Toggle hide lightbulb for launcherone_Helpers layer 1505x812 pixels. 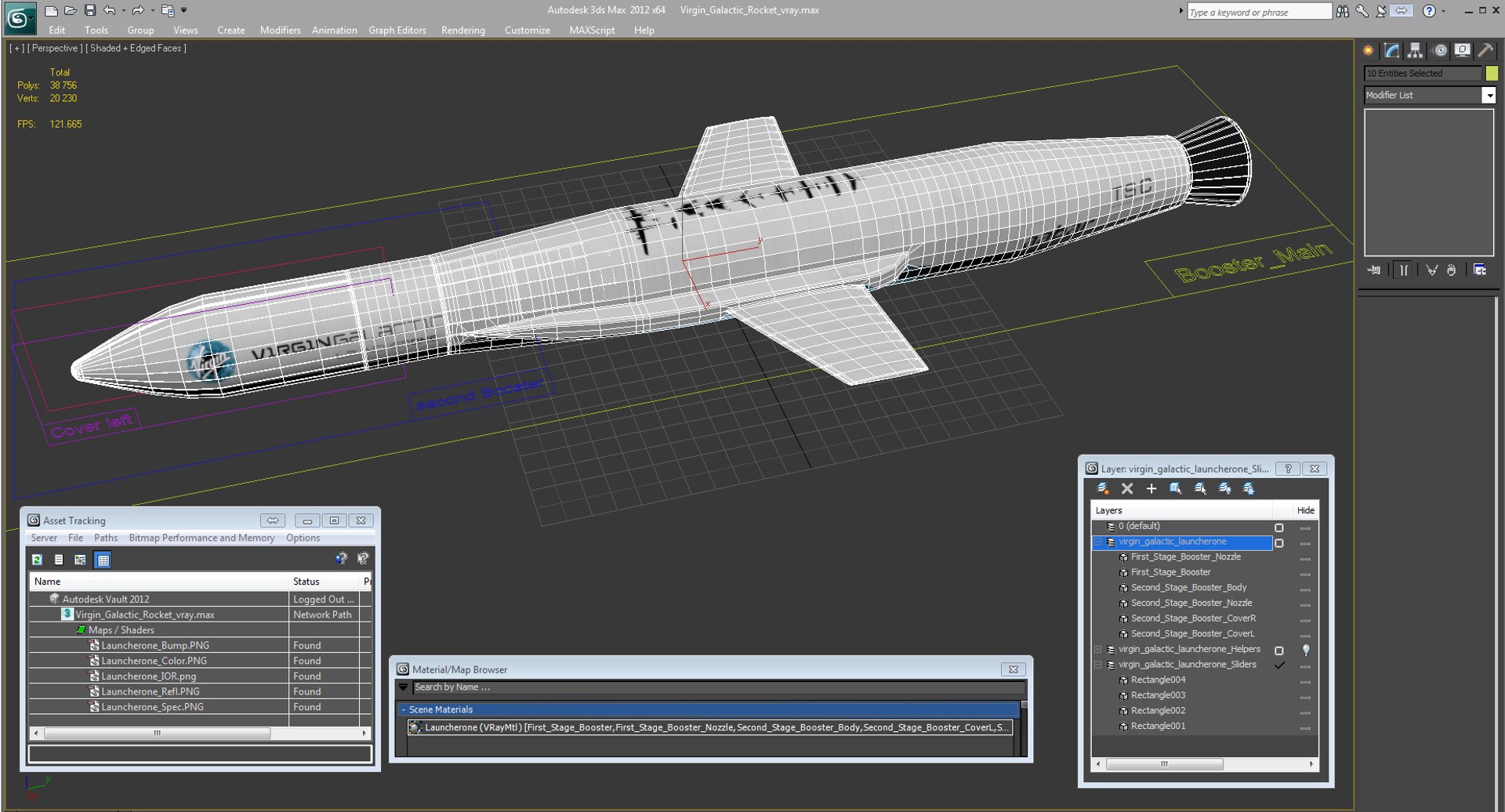tap(1306, 650)
